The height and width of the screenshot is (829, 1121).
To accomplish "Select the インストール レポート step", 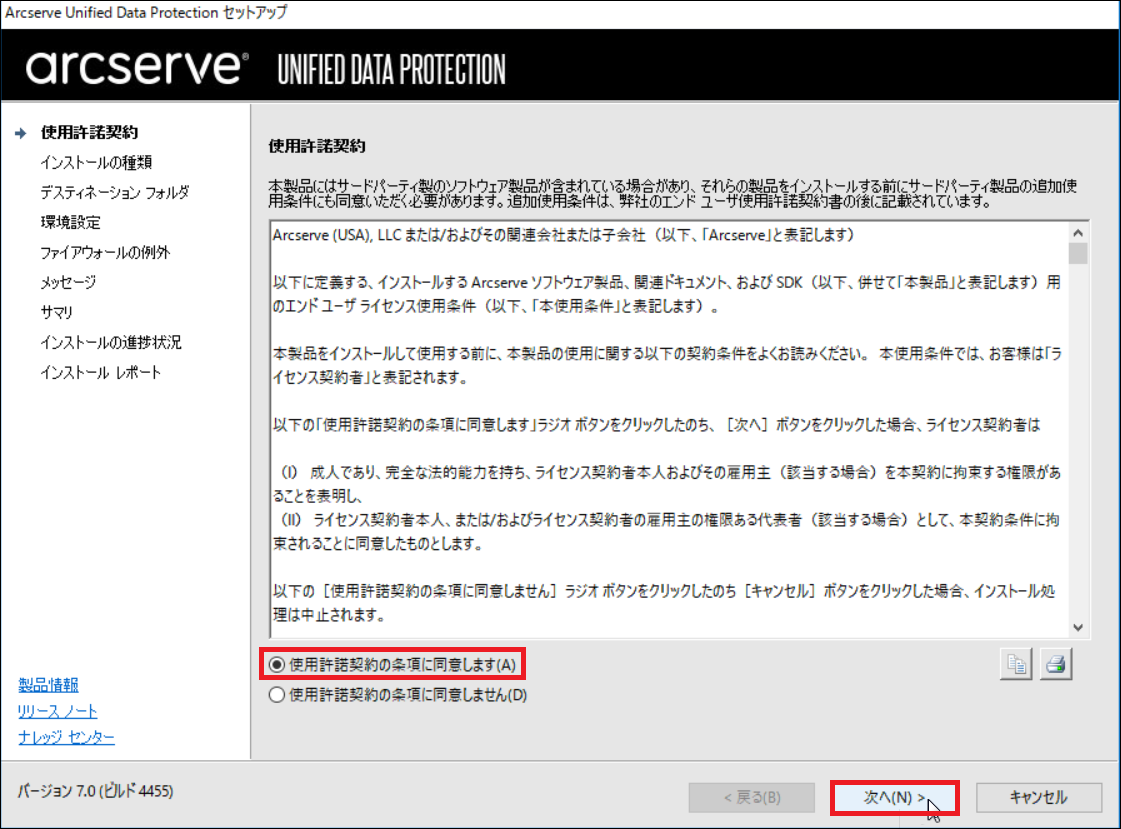I will pyautogui.click(x=101, y=372).
